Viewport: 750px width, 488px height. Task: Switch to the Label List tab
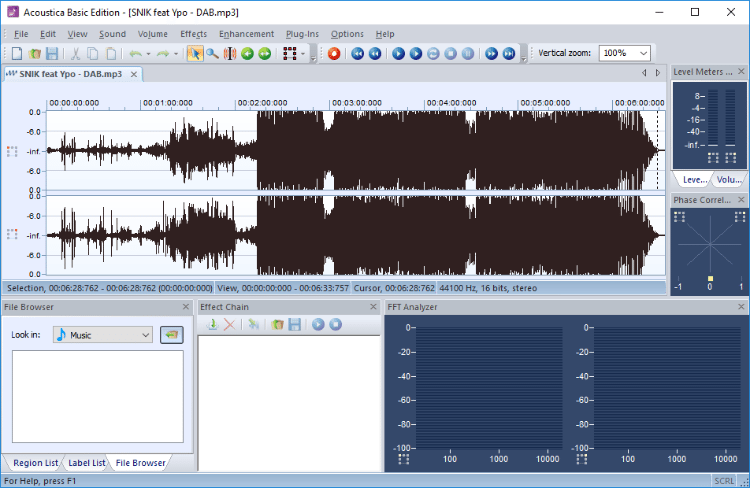pyautogui.click(x=87, y=463)
